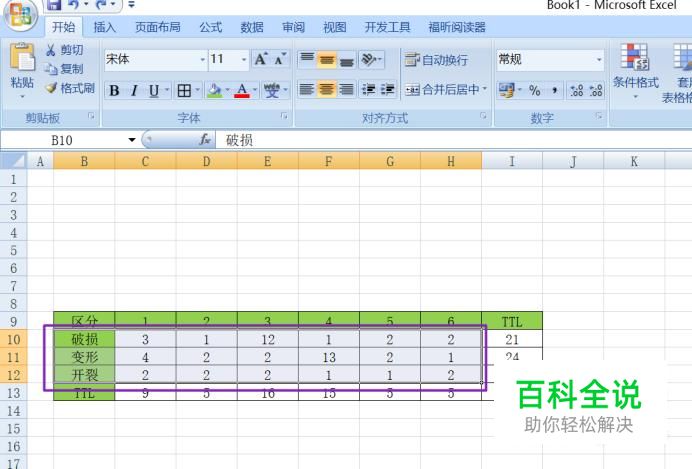The image size is (692, 469).
Task: Open the 开发工具 (Developer) tab
Action: (x=387, y=27)
